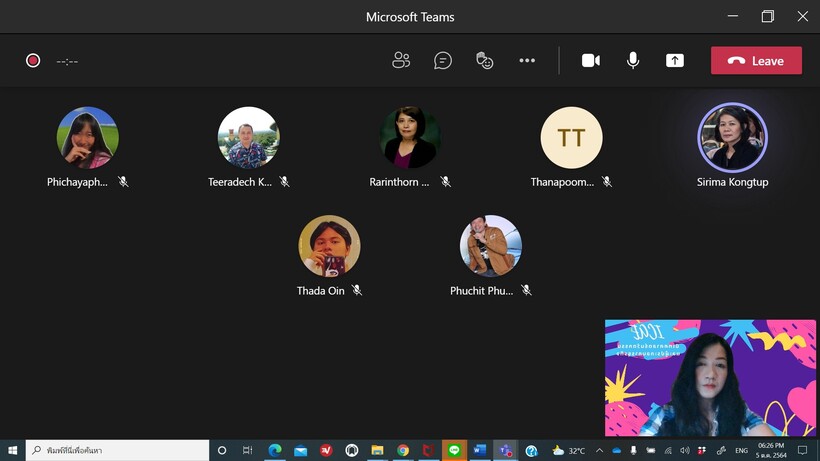Open the reactions and raise hand menu

[485, 60]
